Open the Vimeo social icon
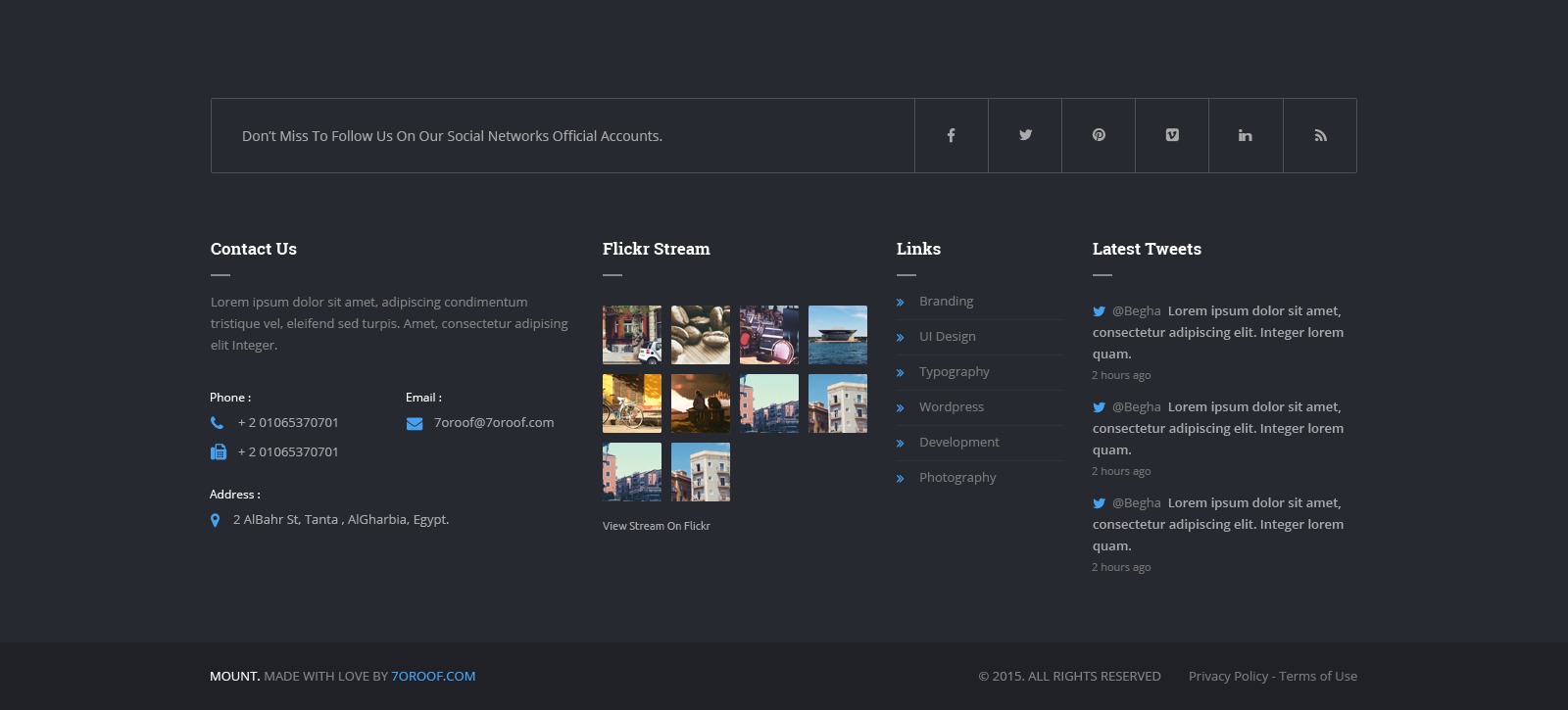Screen dimensions: 1568x710 1172,135
